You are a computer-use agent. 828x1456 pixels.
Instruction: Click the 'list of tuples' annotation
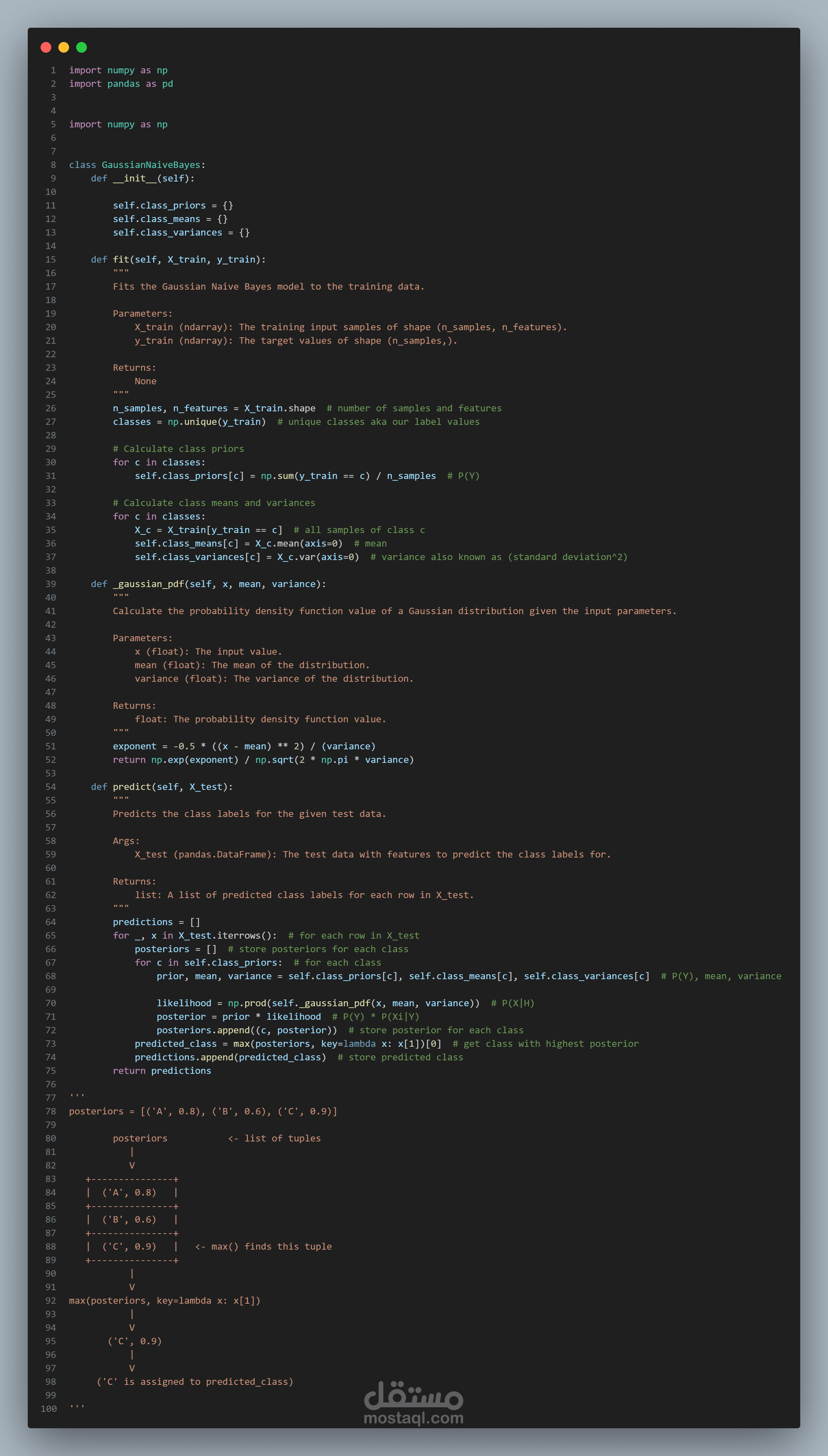[x=282, y=1138]
